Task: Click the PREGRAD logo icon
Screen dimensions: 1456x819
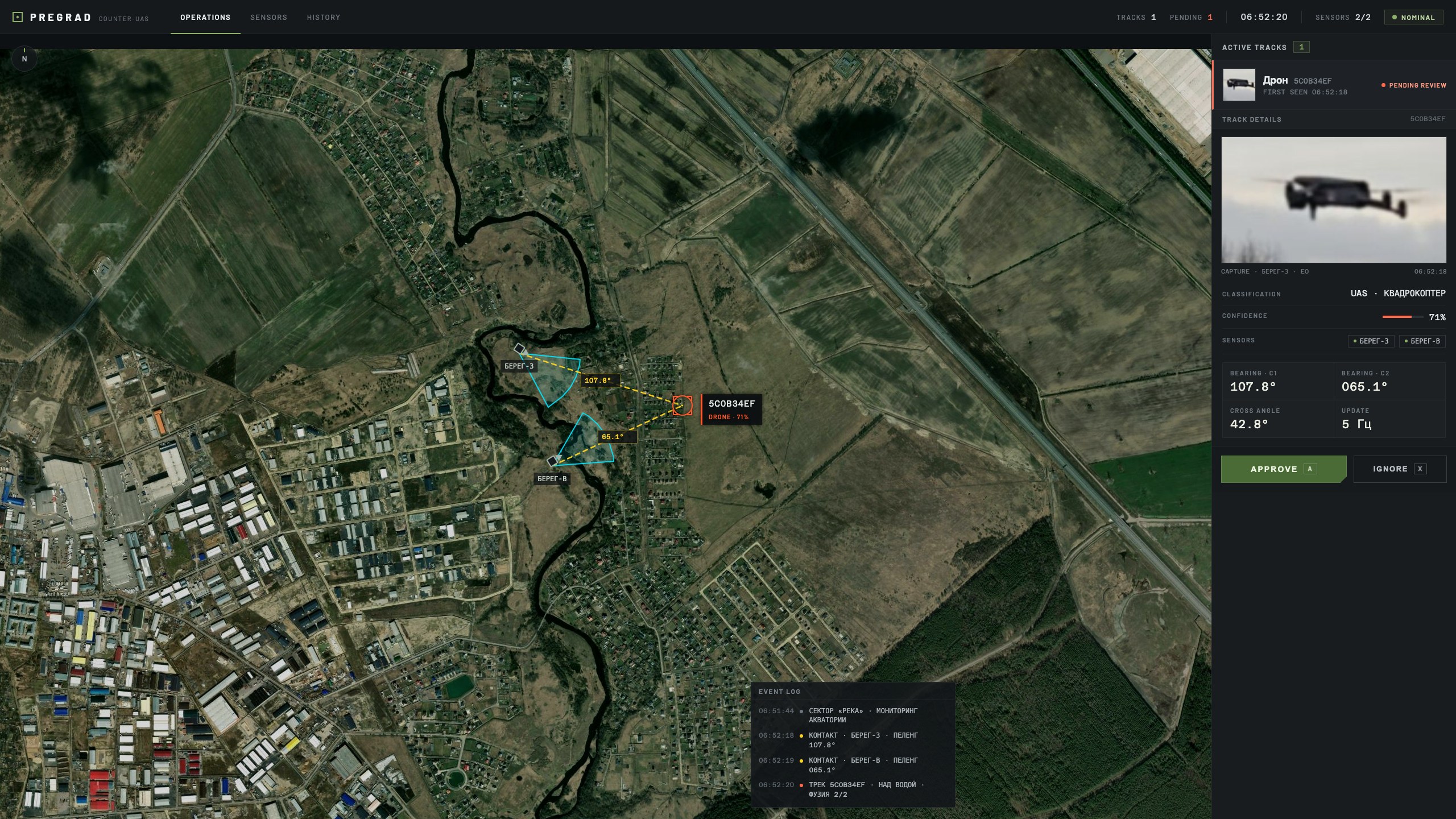Action: click(18, 17)
